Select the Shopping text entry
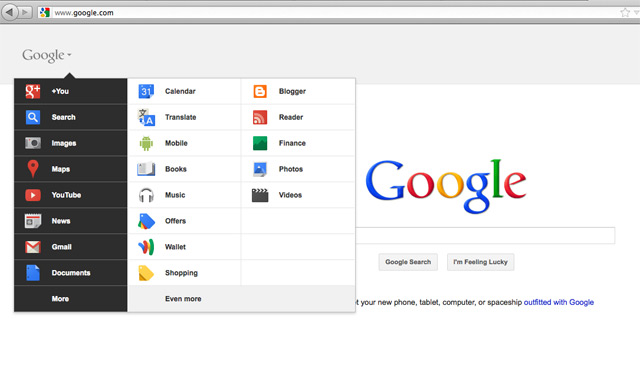The height and width of the screenshot is (365, 640). coord(181,273)
